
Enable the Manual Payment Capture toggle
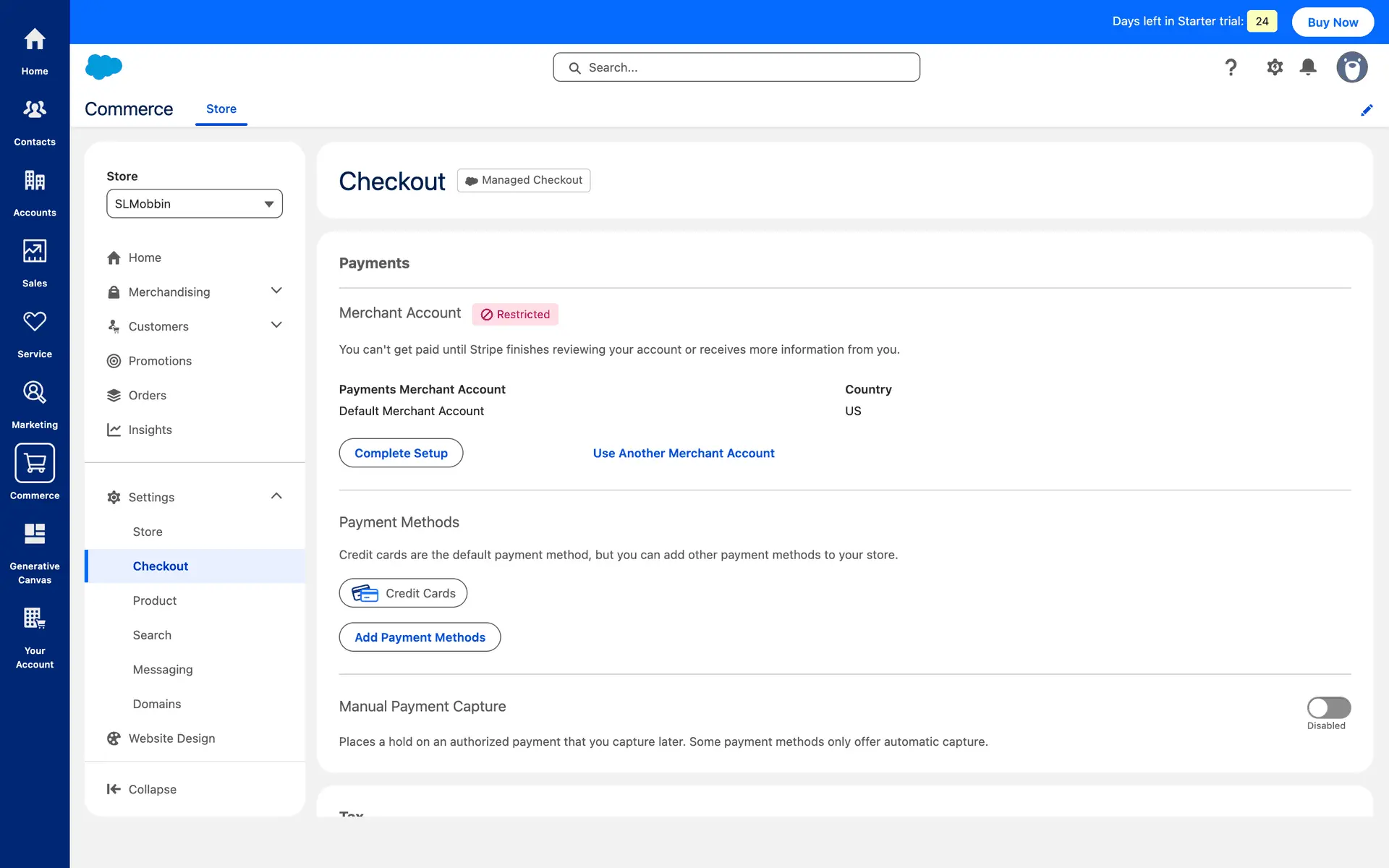coord(1328,707)
